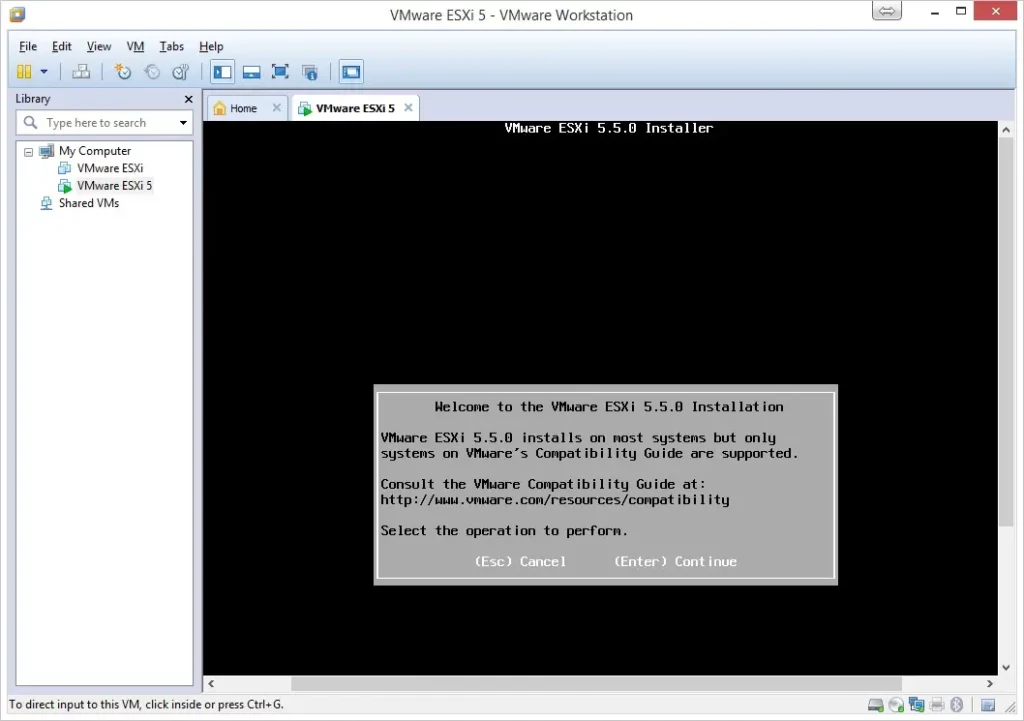The image size is (1024, 721).
Task: Click the hard disk status icon
Action: point(876,705)
